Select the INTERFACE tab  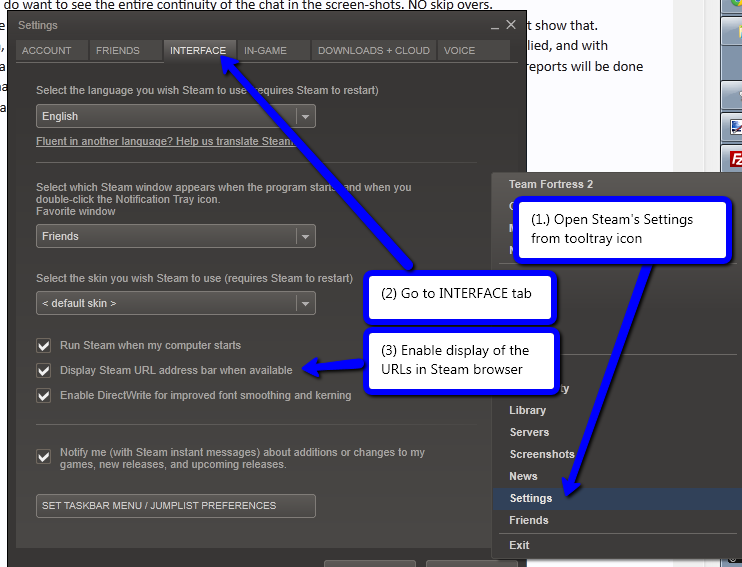click(199, 51)
